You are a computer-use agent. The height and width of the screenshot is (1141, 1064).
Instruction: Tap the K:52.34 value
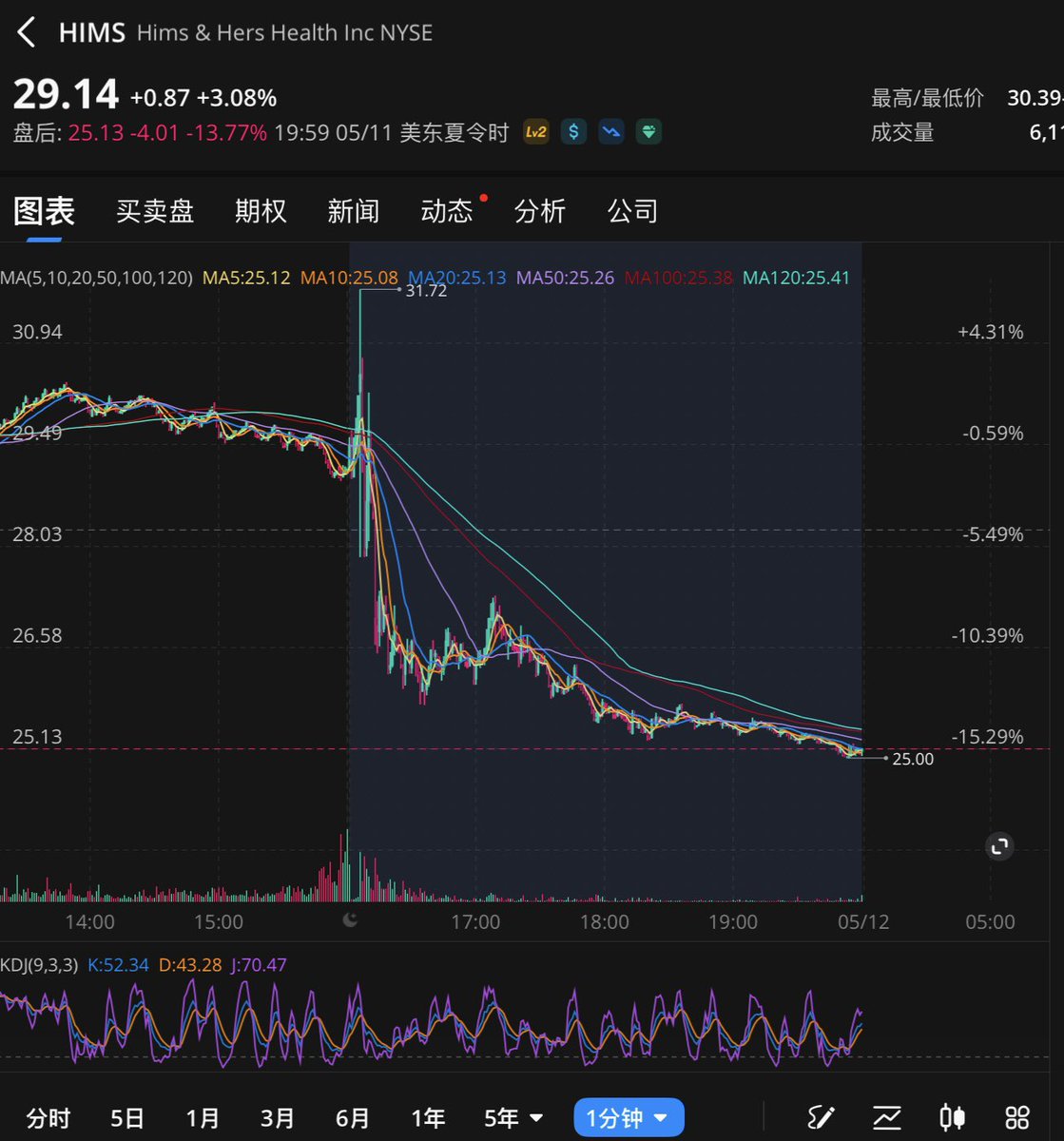118,965
